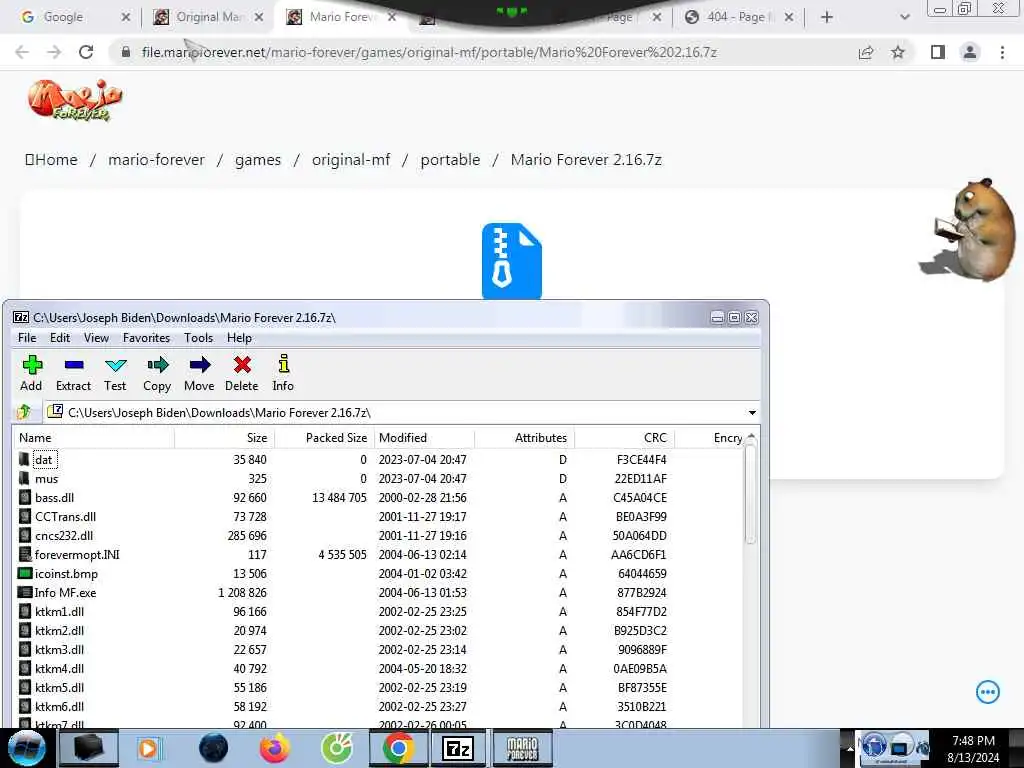This screenshot has height=768, width=1024.
Task: Go up one folder level in 7-Zip
Action: [x=24, y=412]
